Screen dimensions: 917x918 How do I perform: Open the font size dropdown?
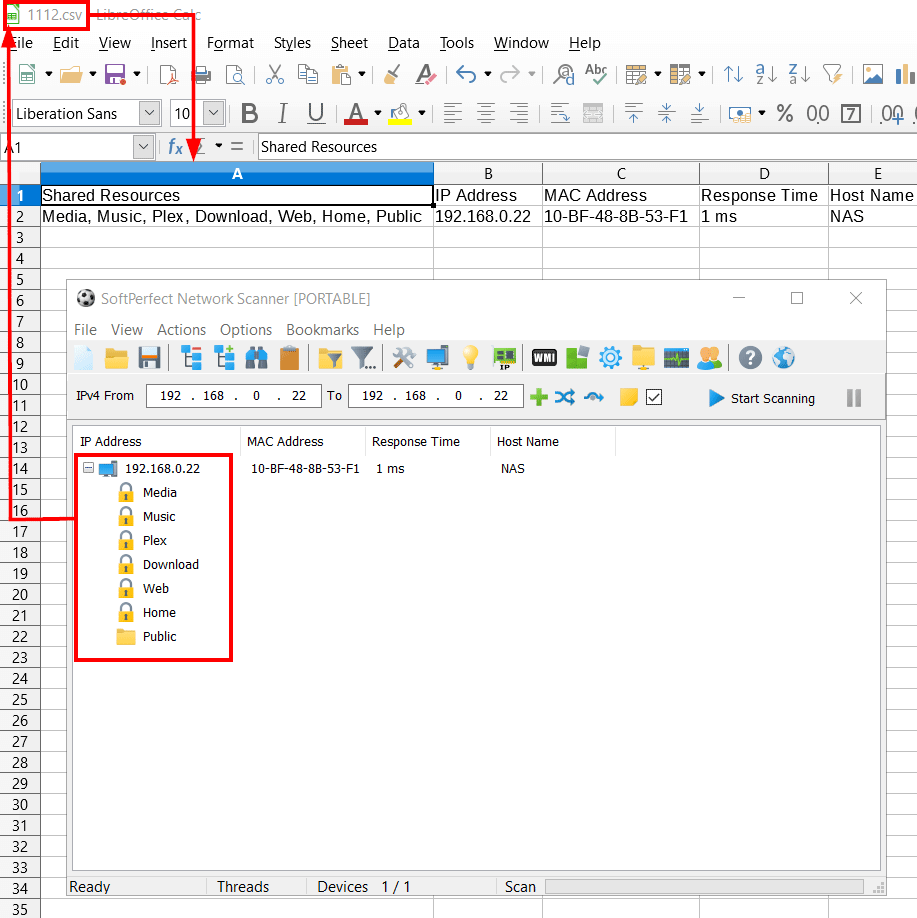pyautogui.click(x=214, y=113)
